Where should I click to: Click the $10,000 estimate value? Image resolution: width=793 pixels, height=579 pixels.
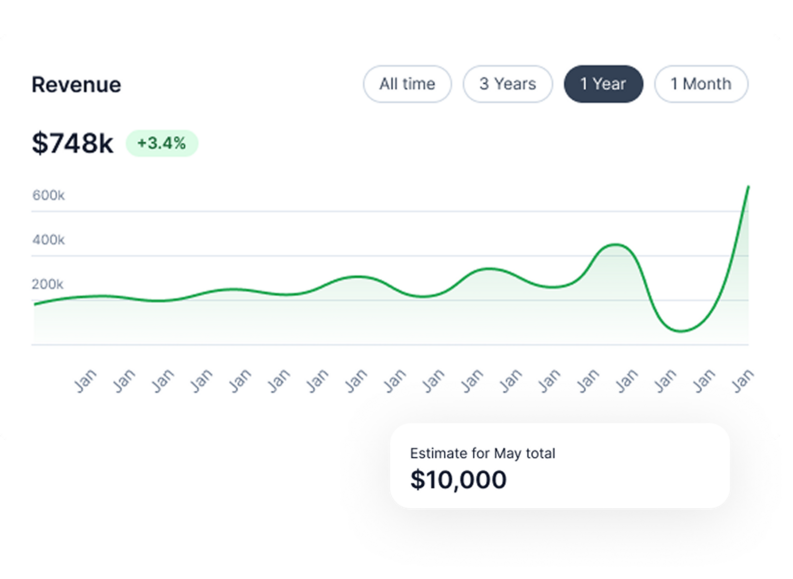coord(458,480)
